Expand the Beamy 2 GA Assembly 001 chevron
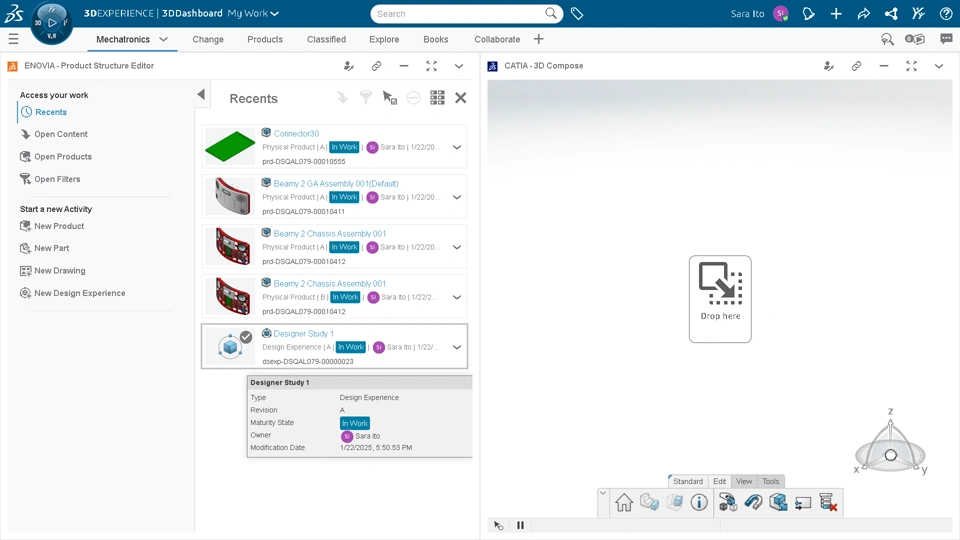960x540 pixels. pyautogui.click(x=457, y=197)
